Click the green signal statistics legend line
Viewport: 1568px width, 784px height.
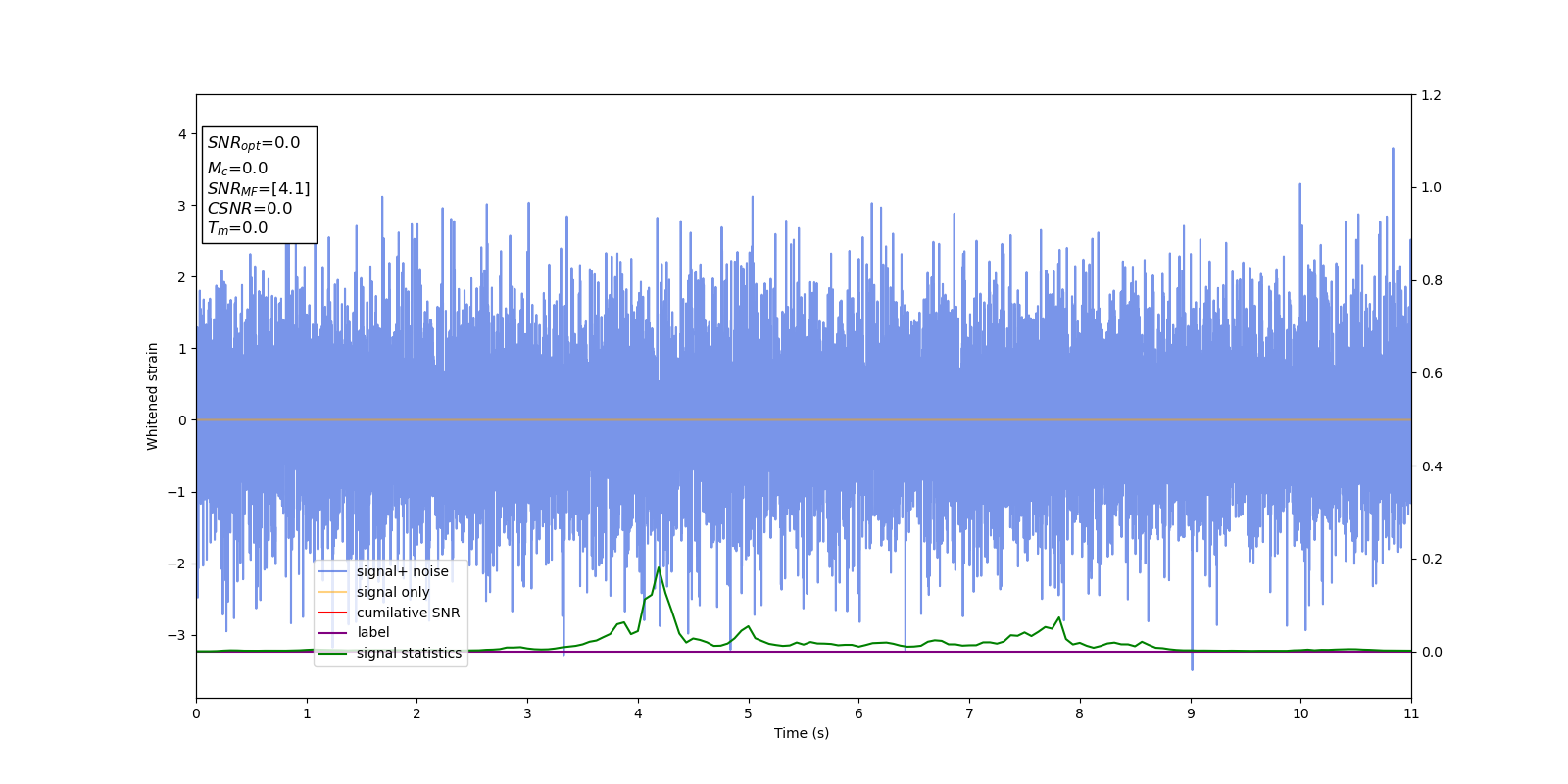point(333,654)
